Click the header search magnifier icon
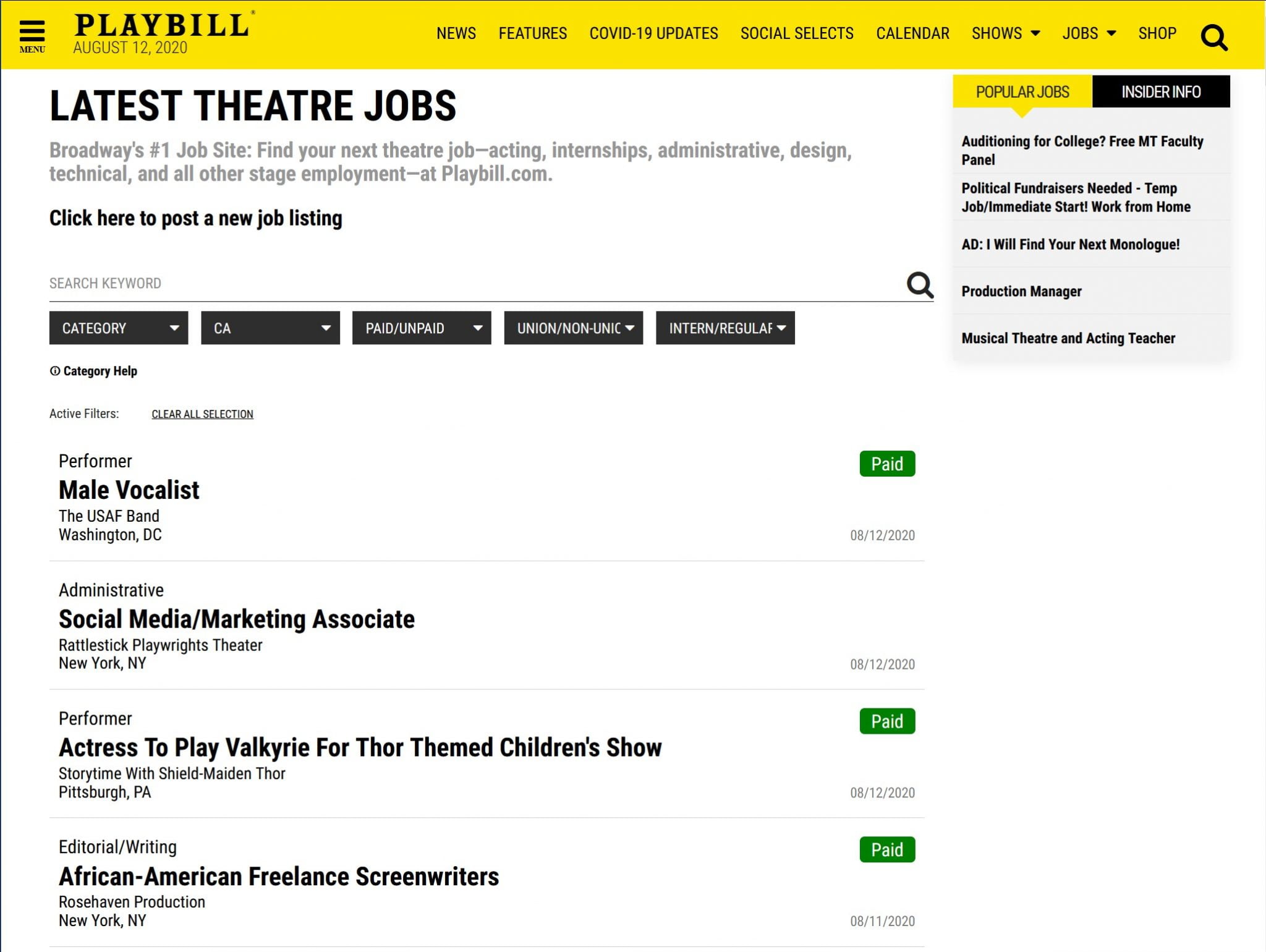 tap(1213, 37)
